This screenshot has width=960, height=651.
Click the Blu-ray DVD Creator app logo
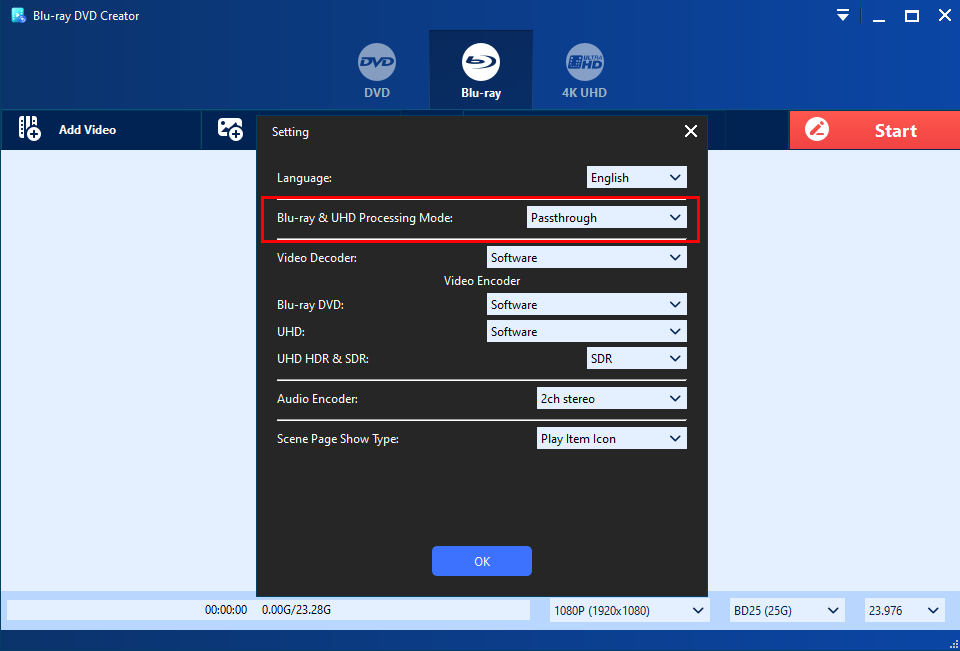tap(17, 15)
